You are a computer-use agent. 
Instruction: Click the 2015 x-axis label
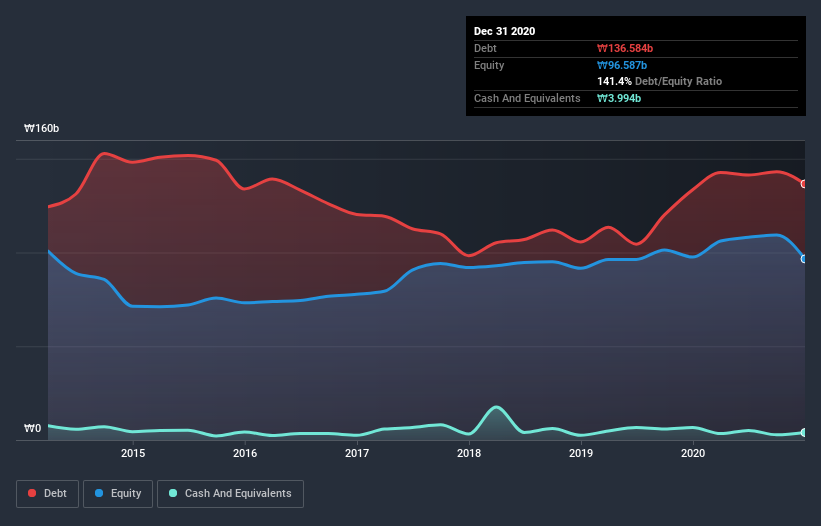(x=133, y=453)
